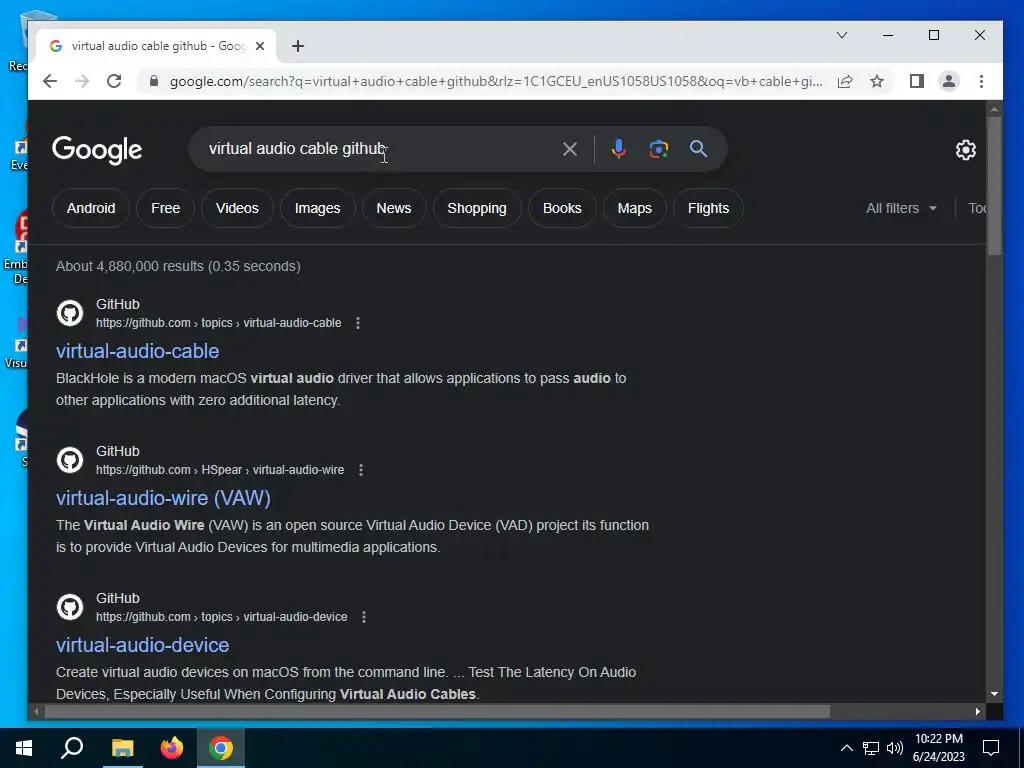
Task: Start voice search with the microphone
Action: tap(618, 149)
